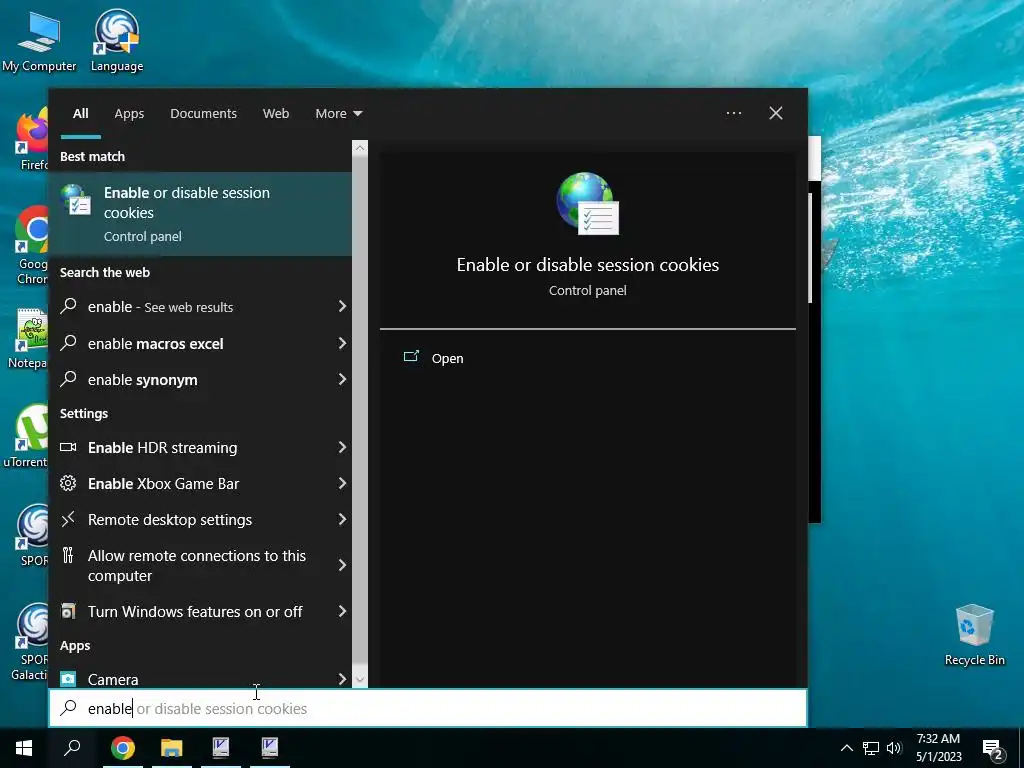This screenshot has height=768, width=1024.
Task: Open File Explorer from the taskbar
Action: pyautogui.click(x=172, y=748)
